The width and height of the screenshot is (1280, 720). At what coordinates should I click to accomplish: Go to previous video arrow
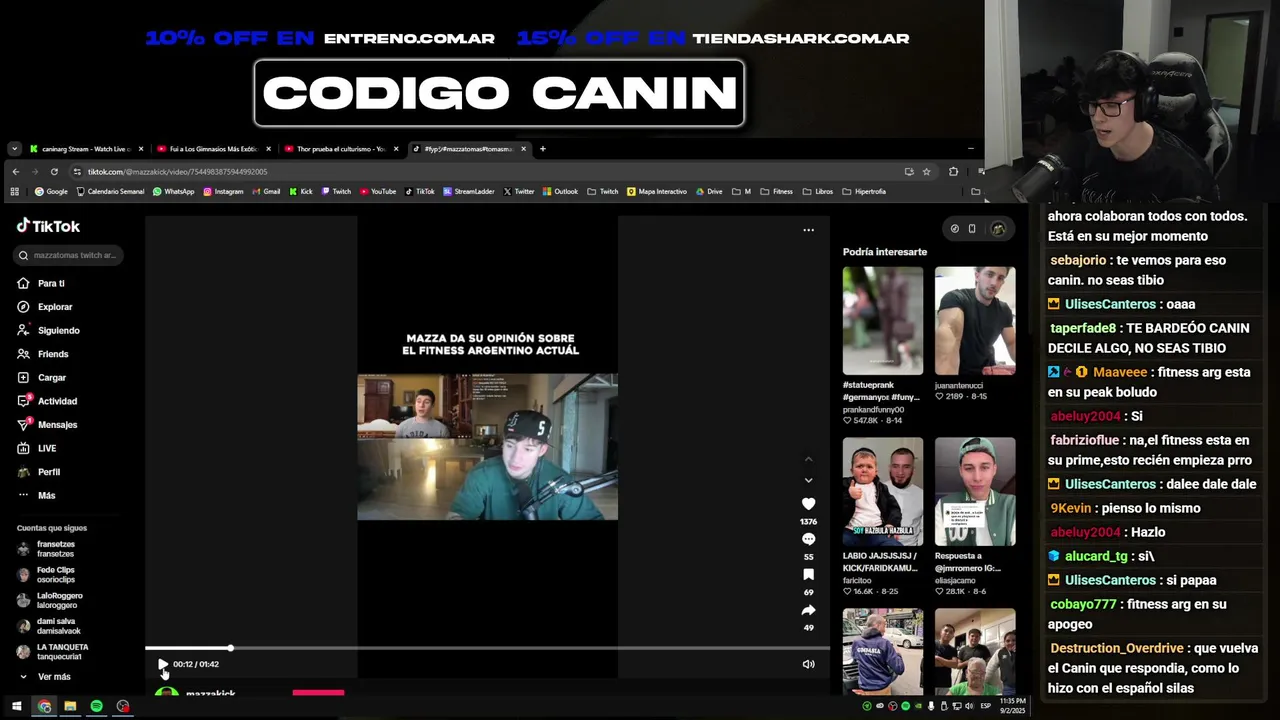tap(808, 459)
